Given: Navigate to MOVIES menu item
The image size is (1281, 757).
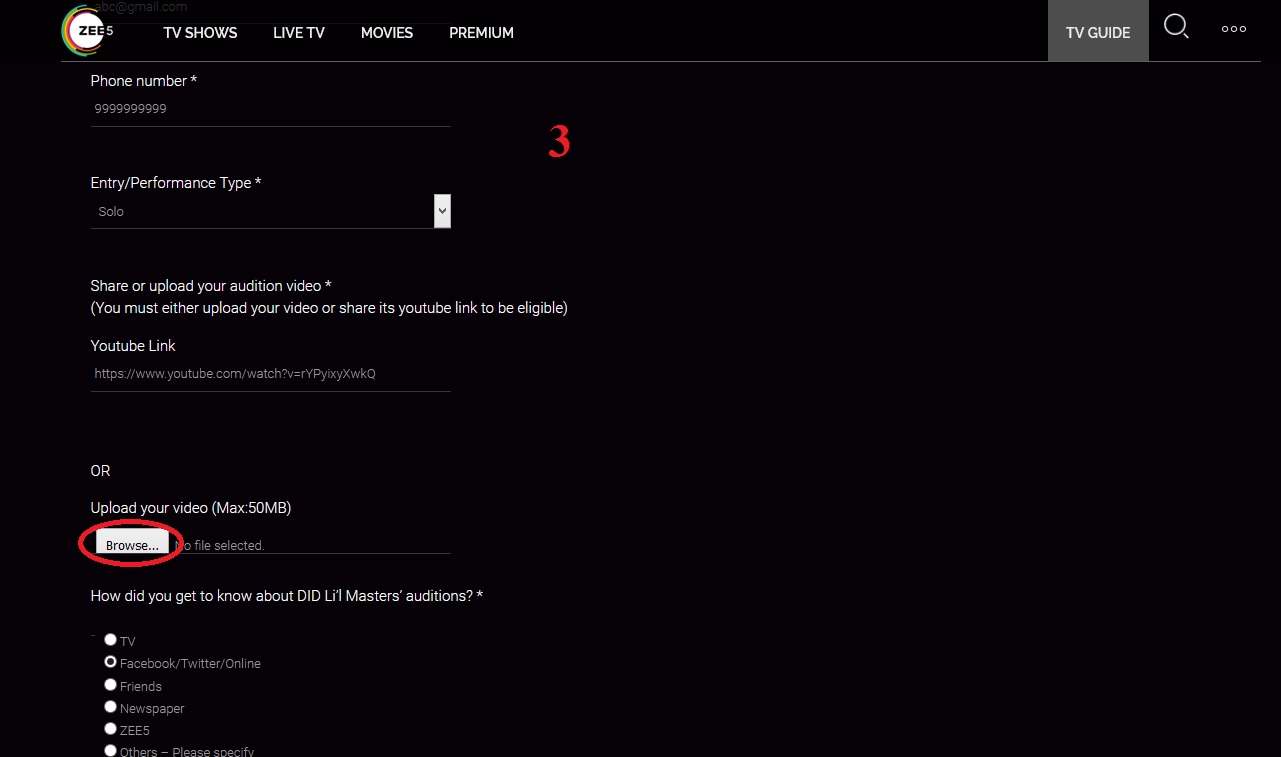Looking at the screenshot, I should pos(386,33).
